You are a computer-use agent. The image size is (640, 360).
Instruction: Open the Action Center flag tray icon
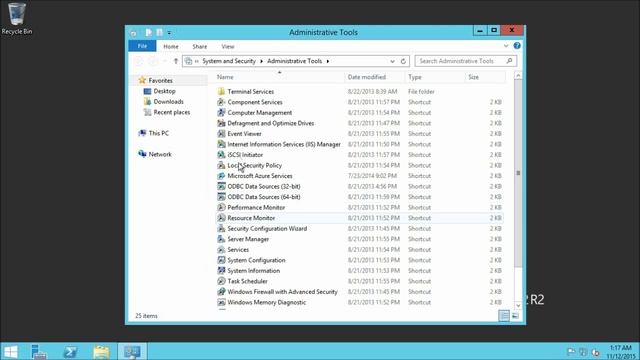(x=571, y=352)
